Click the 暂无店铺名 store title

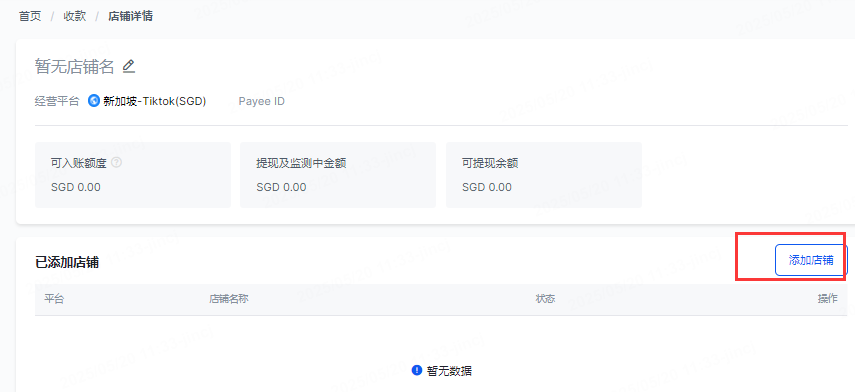75,67
